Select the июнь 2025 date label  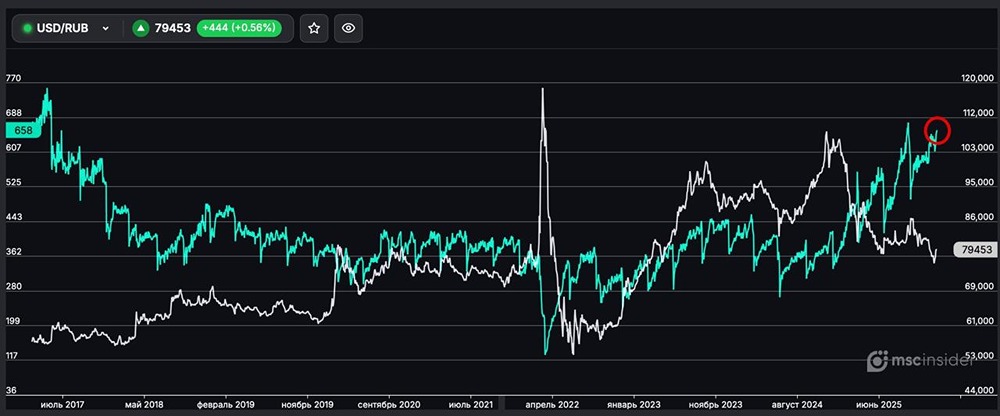tap(883, 406)
